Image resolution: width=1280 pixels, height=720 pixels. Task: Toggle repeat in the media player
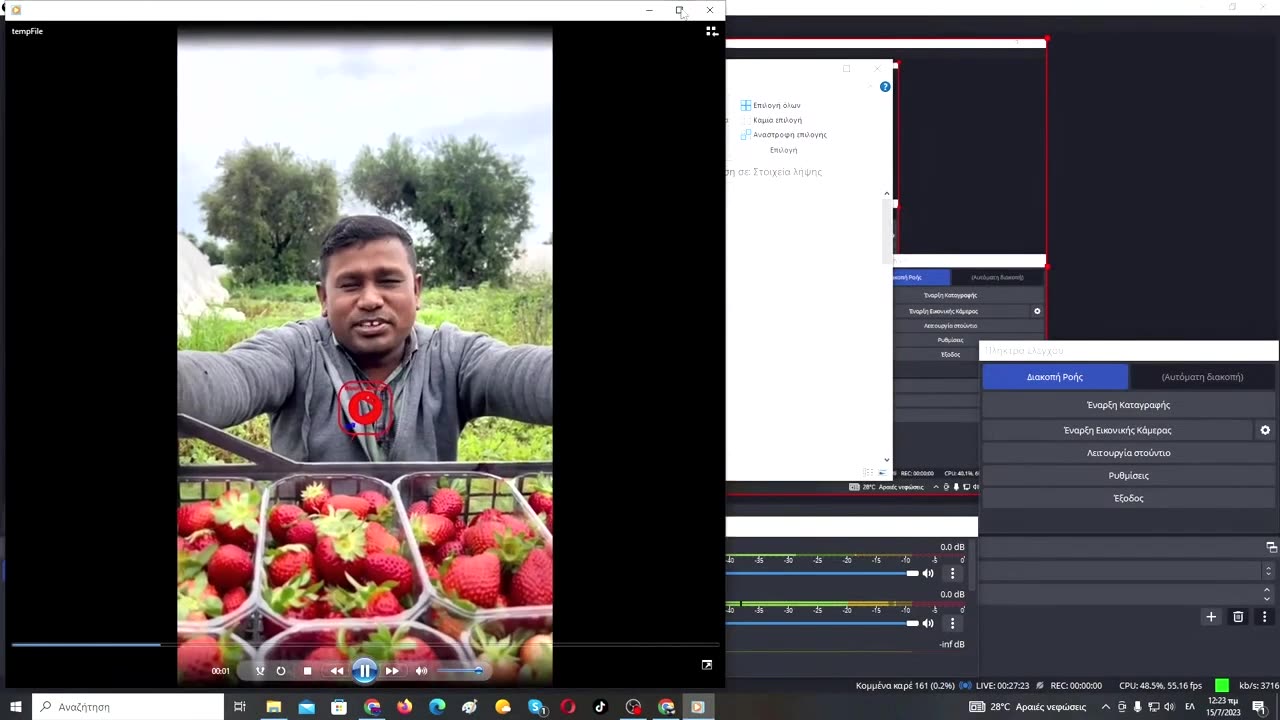281,671
